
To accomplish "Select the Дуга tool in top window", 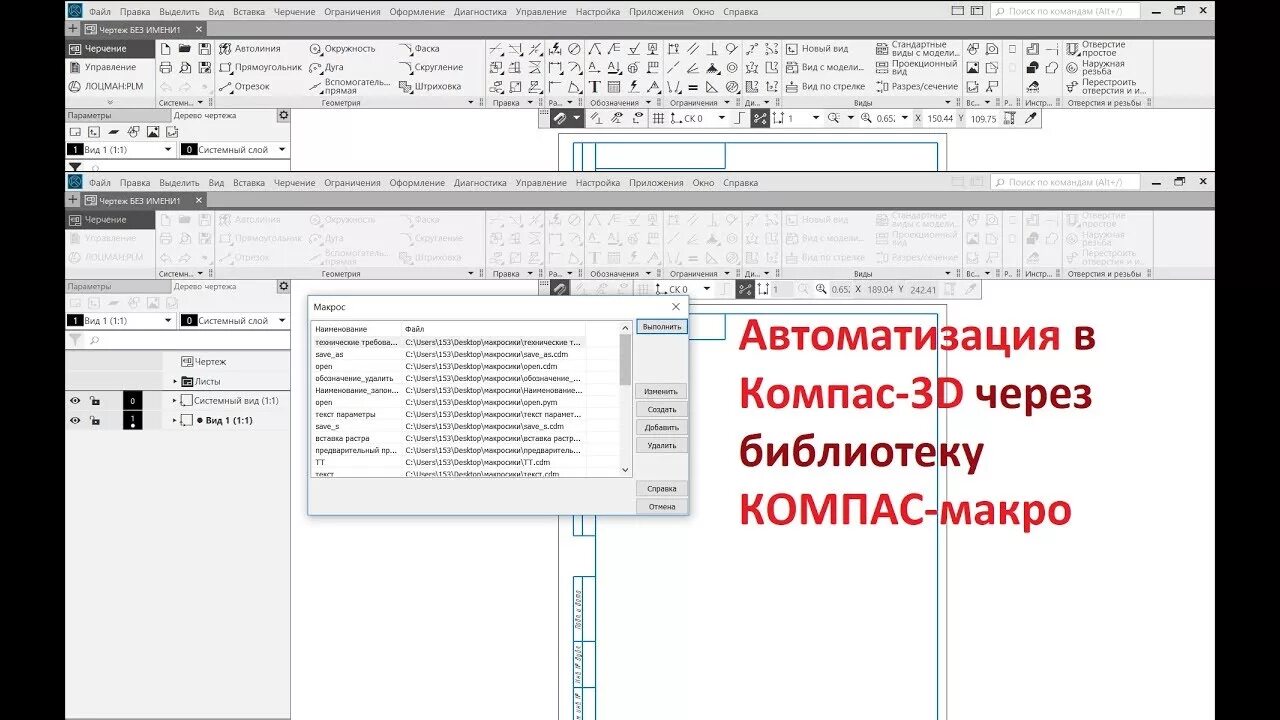I will pyautogui.click(x=327, y=68).
